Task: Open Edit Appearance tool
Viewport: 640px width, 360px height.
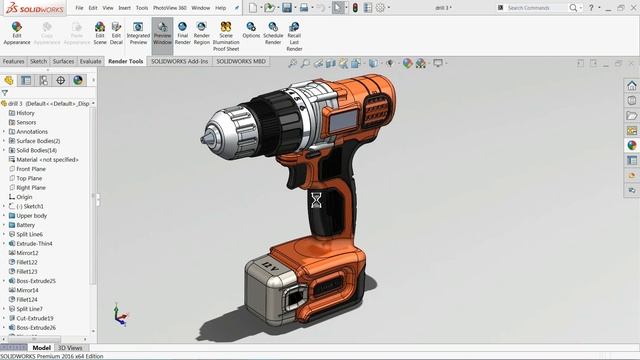Action: [x=17, y=33]
